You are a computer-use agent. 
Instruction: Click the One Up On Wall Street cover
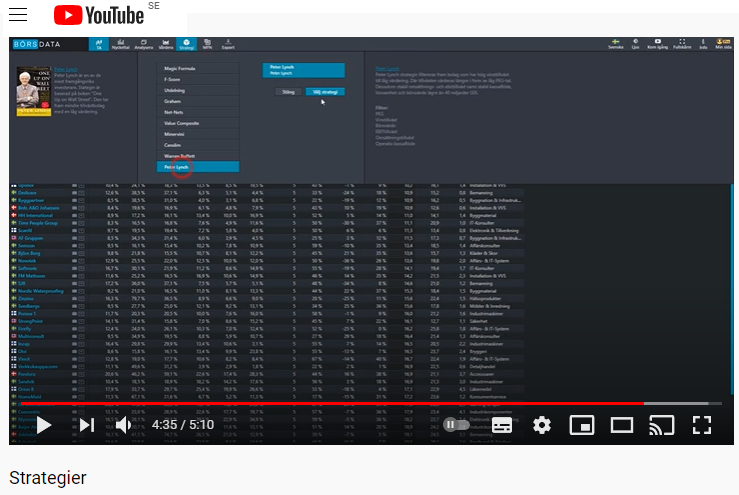[33, 92]
